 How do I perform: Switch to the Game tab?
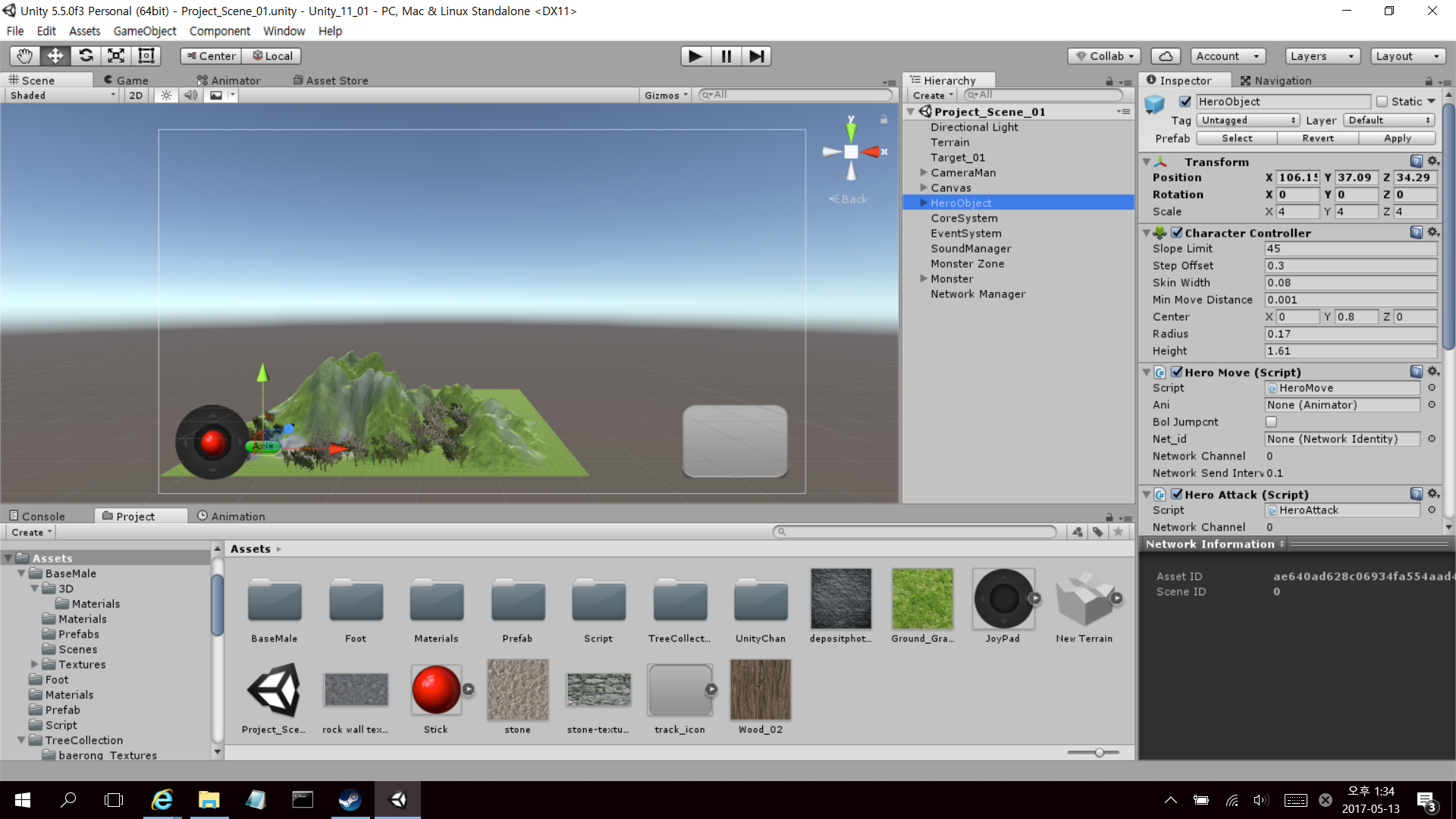pos(126,80)
